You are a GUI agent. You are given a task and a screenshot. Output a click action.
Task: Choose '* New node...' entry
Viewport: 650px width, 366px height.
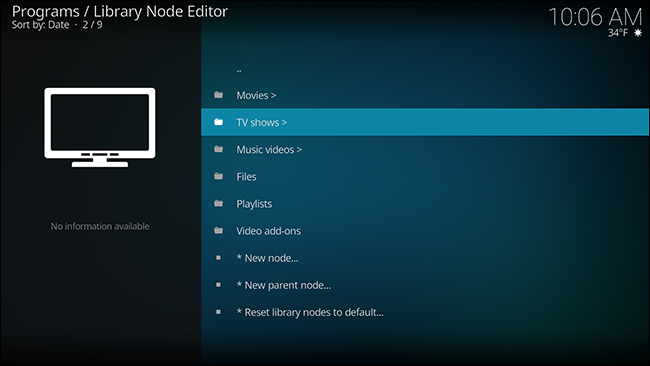point(425,258)
